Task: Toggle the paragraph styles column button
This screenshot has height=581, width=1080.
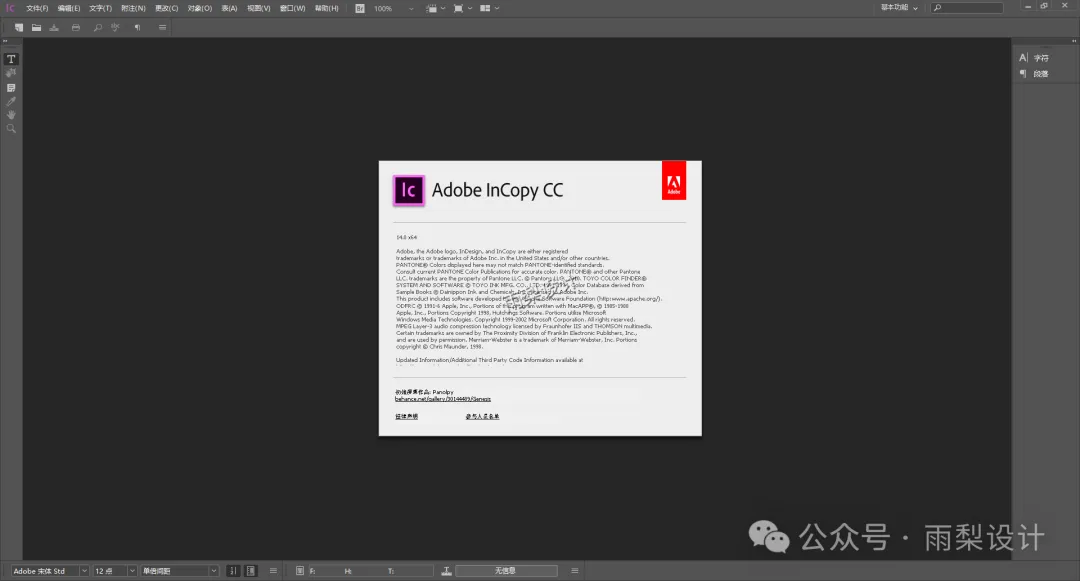Action: click(x=251, y=571)
